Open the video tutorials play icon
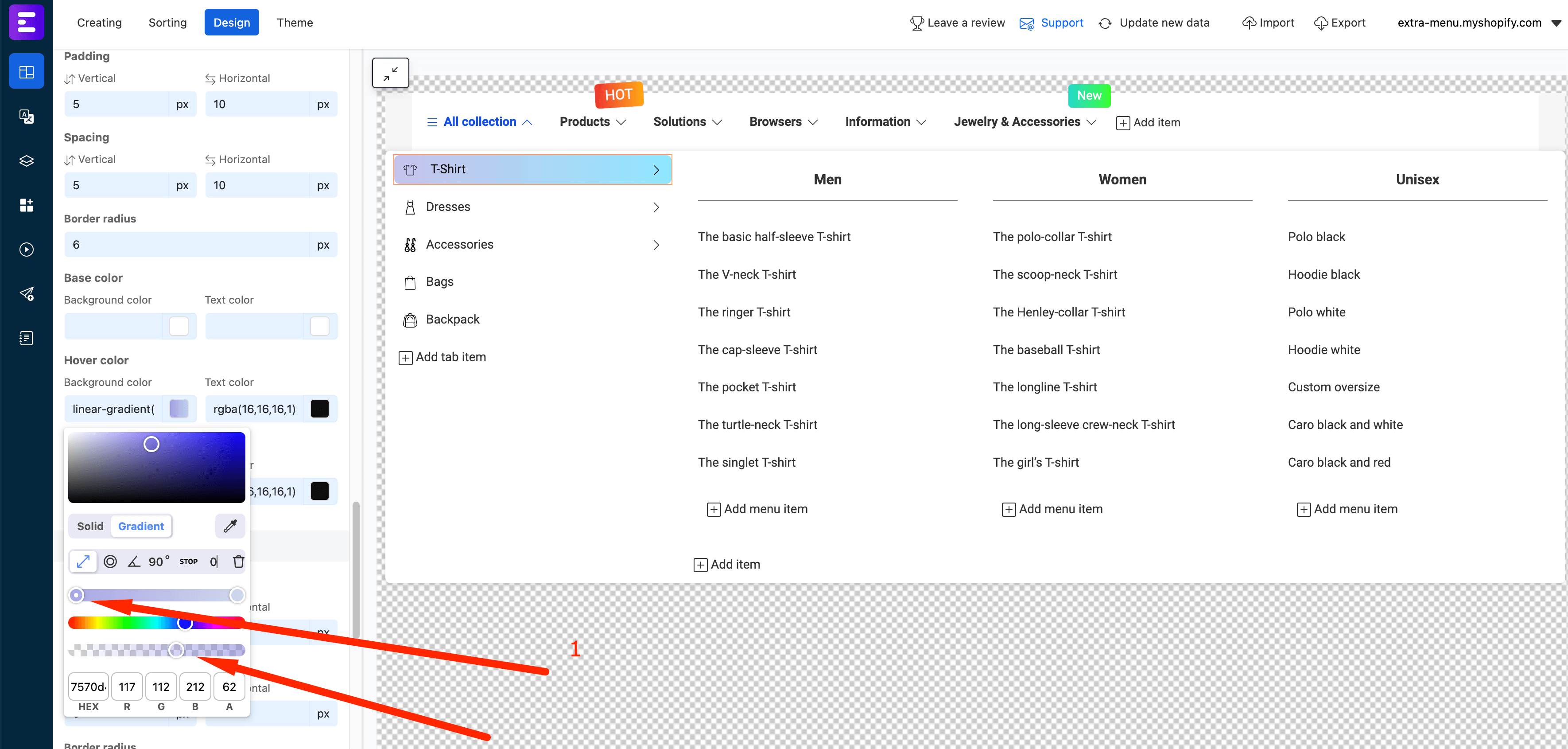Viewport: 1568px width, 749px height. tap(26, 249)
